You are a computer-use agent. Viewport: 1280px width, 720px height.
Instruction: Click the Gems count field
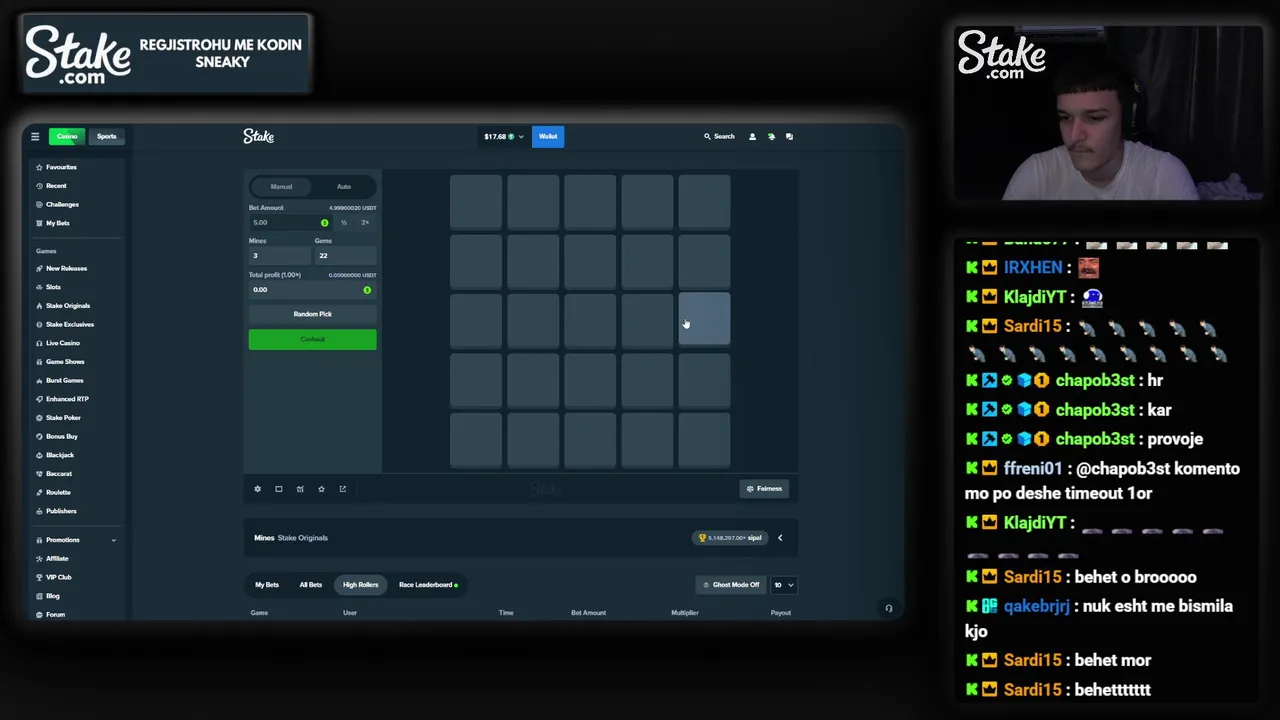pyautogui.click(x=345, y=256)
